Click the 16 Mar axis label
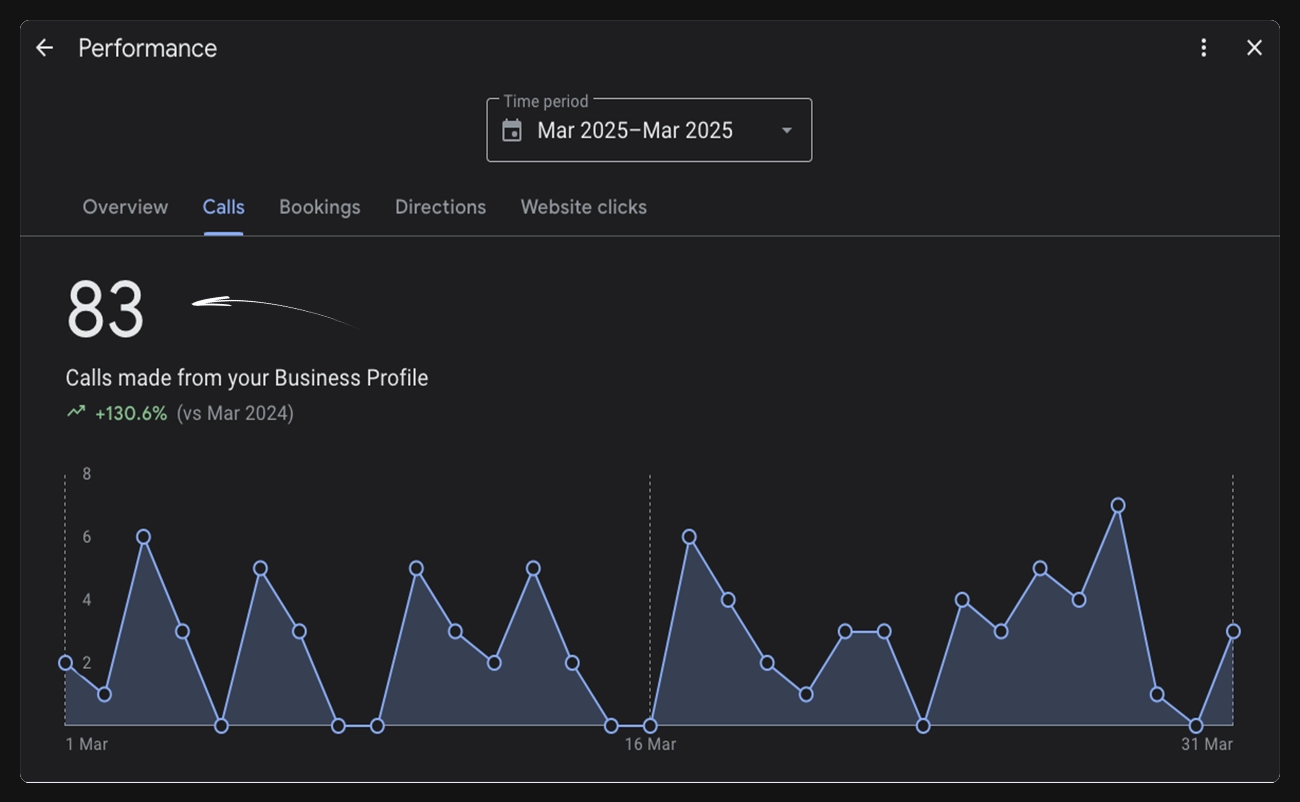The height and width of the screenshot is (802, 1300). pyautogui.click(x=650, y=745)
